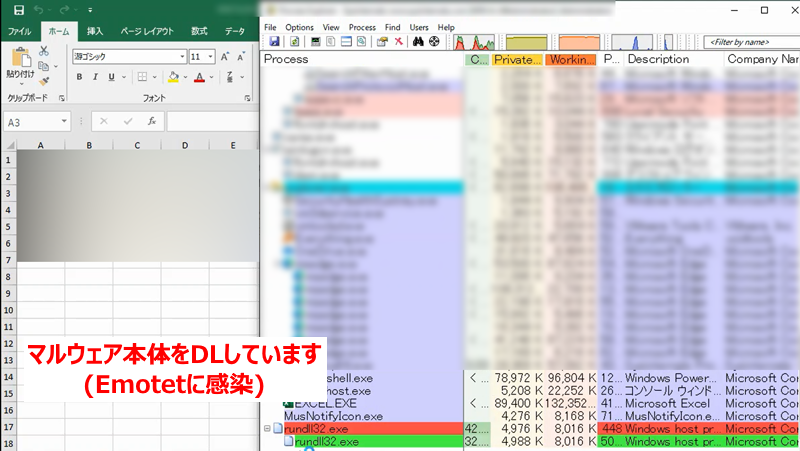The image size is (800, 451).
Task: Open the Name Box dropdown arrow
Action: pos(64,121)
